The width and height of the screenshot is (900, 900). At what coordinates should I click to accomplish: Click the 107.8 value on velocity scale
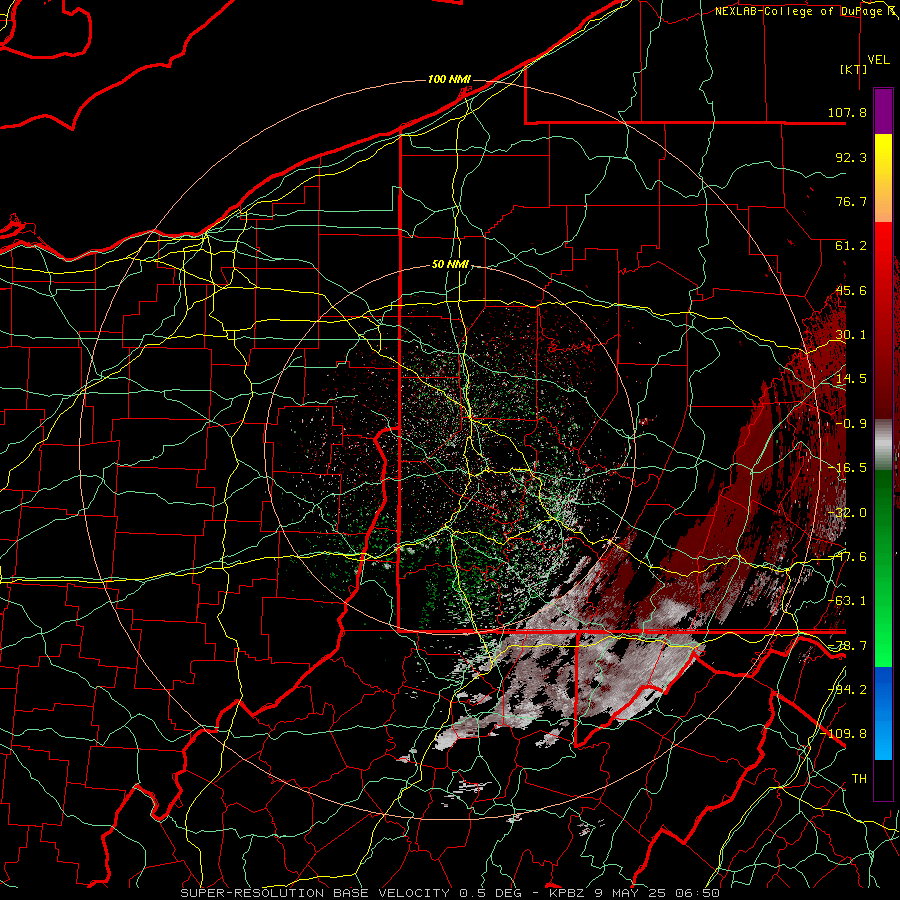click(847, 112)
